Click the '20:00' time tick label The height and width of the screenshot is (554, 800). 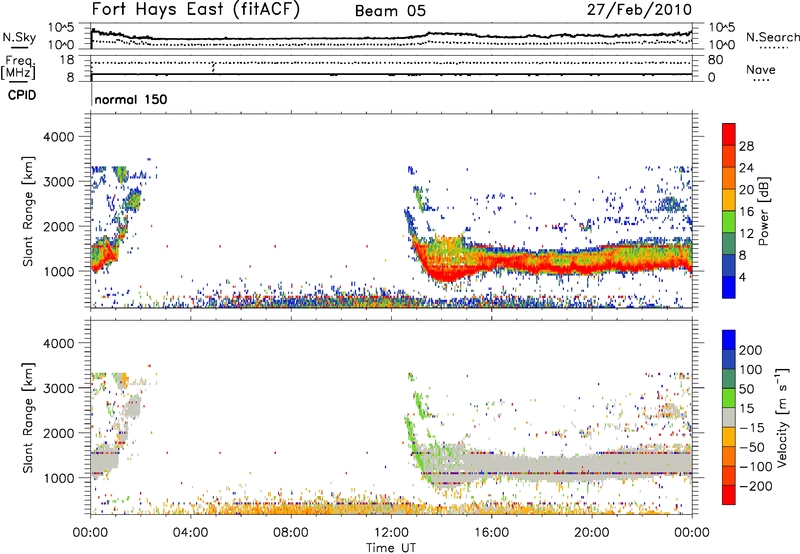(x=591, y=533)
